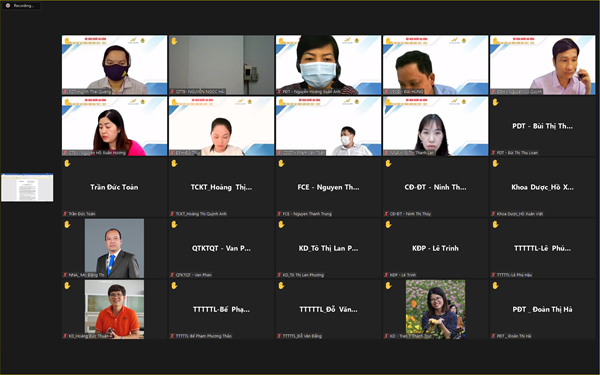Click raised hand on PDT - Bùi Thị Th... tile
Image resolution: width=600 pixels, height=375 pixels.
point(496,102)
